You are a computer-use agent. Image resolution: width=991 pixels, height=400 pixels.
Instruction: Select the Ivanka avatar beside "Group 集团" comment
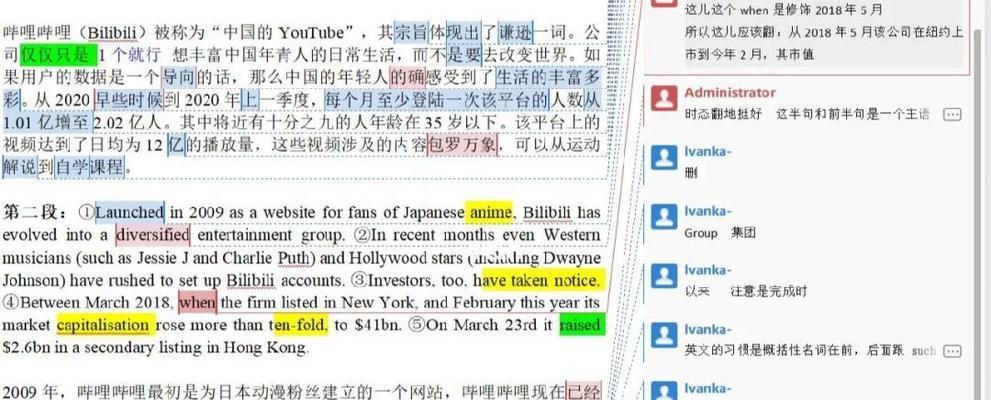(664, 217)
